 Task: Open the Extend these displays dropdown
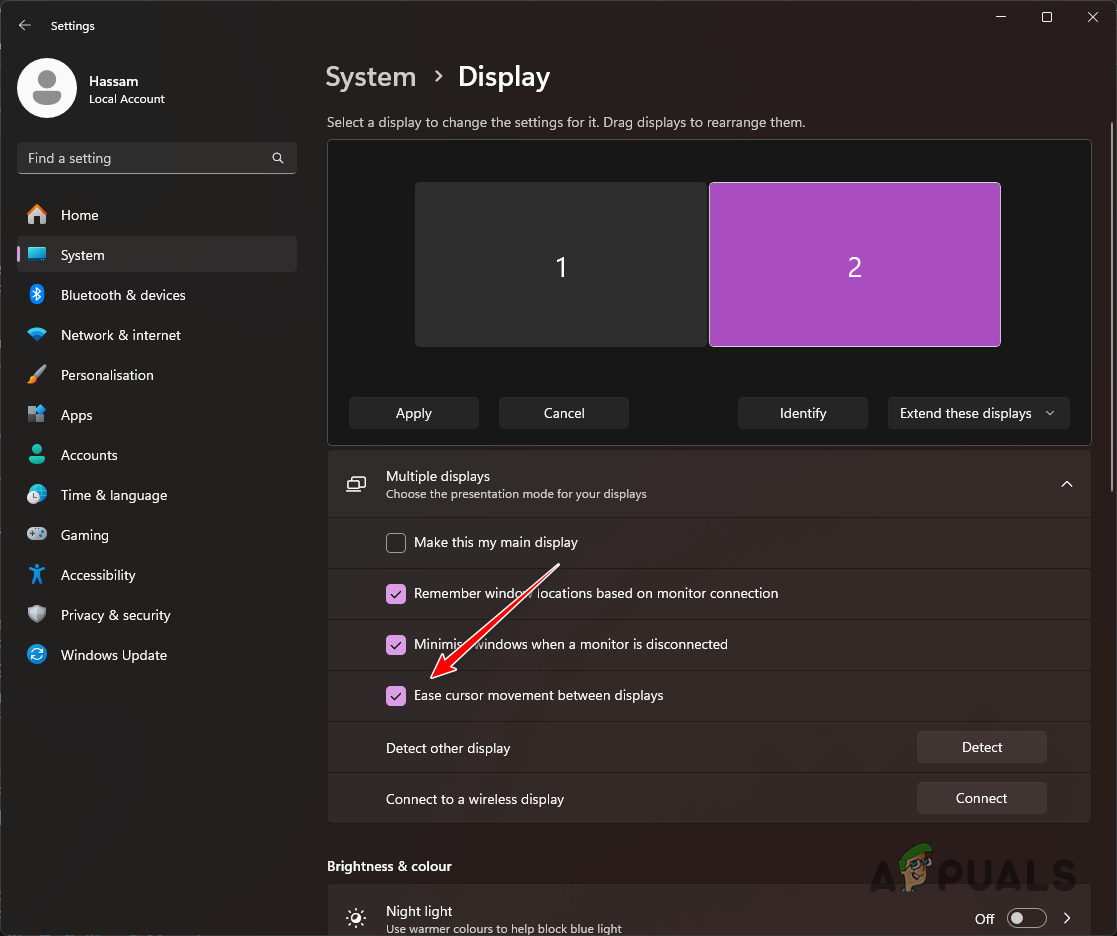click(978, 412)
